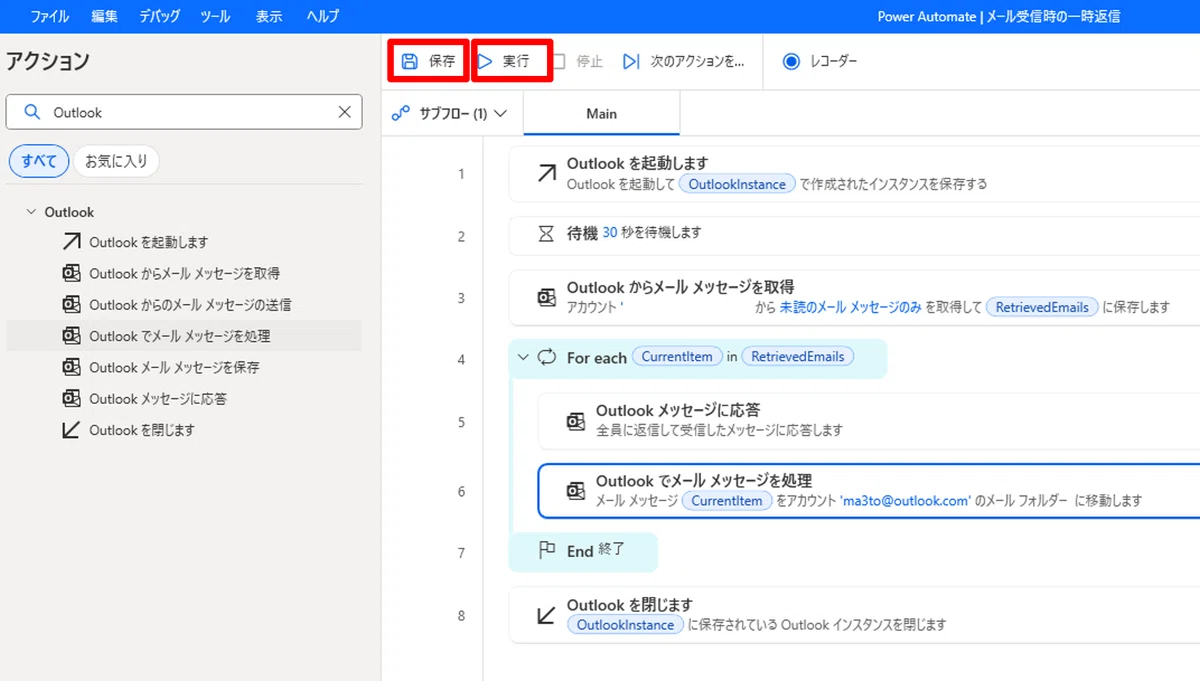This screenshot has width=1200, height=681.
Task: Select 'Outlook からメール メッセージを取得' in action list
Action: [x=184, y=273]
